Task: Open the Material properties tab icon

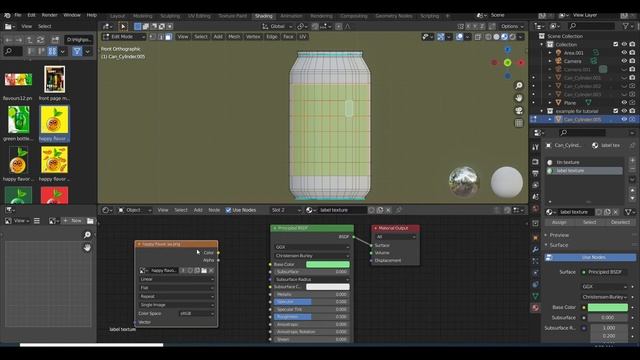Action: (535, 308)
